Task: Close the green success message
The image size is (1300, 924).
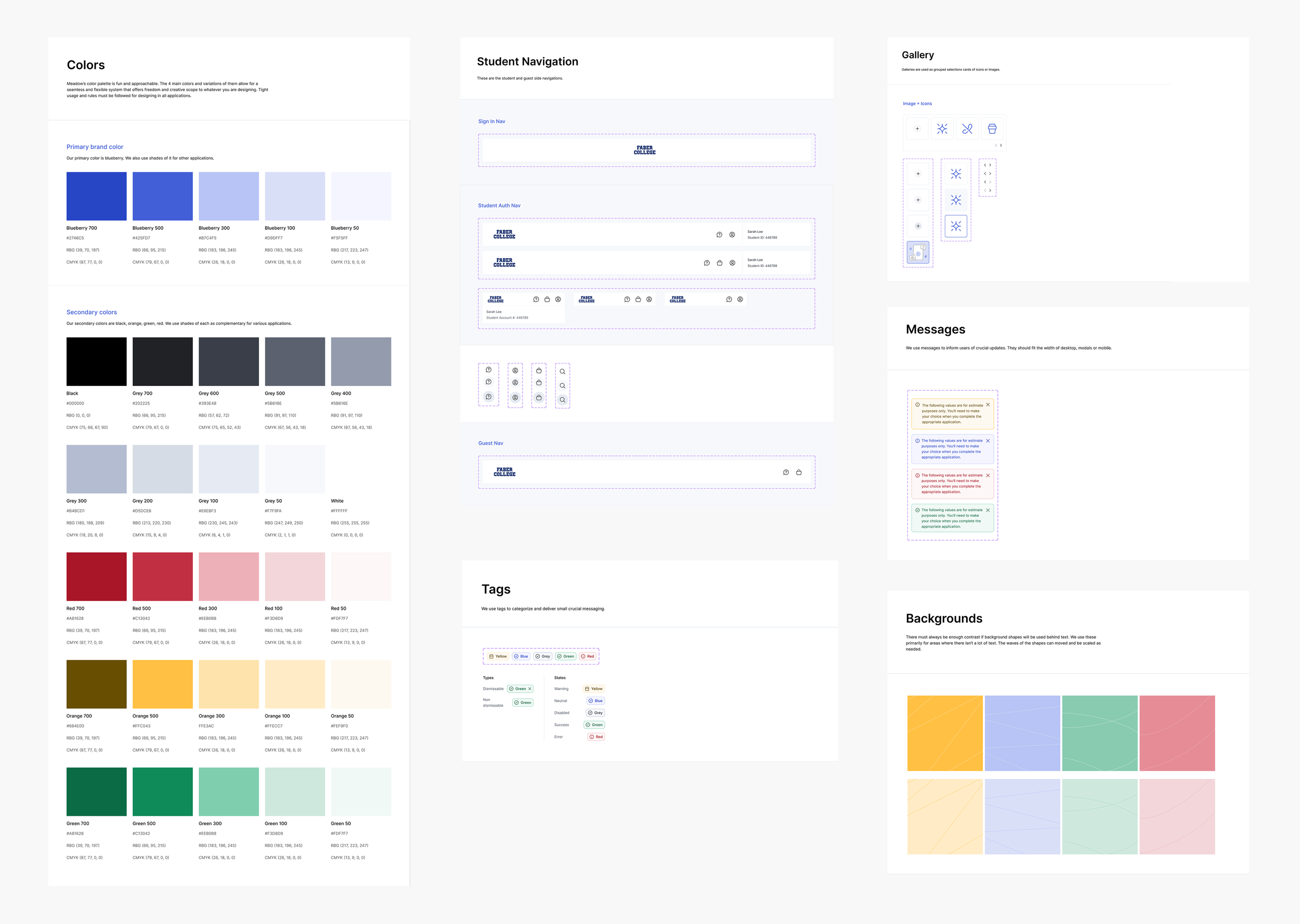Action: tap(987, 511)
